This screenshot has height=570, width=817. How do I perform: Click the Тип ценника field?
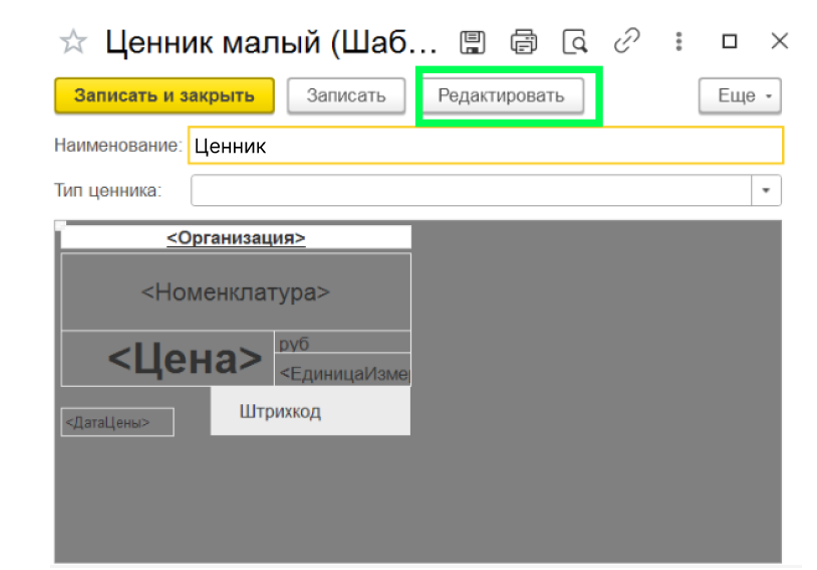[471, 190]
